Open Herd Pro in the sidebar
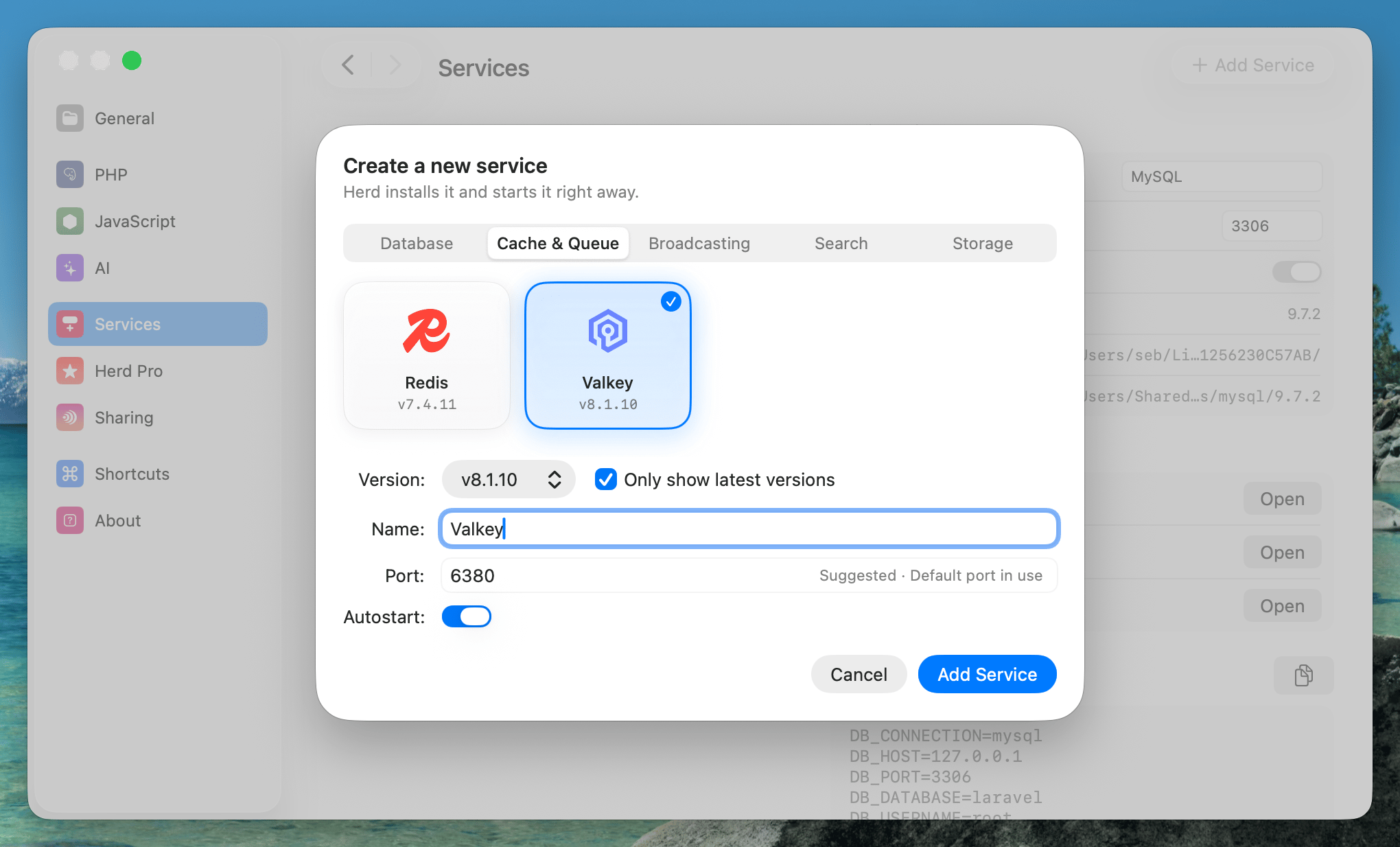This screenshot has width=1400, height=847. (158, 371)
